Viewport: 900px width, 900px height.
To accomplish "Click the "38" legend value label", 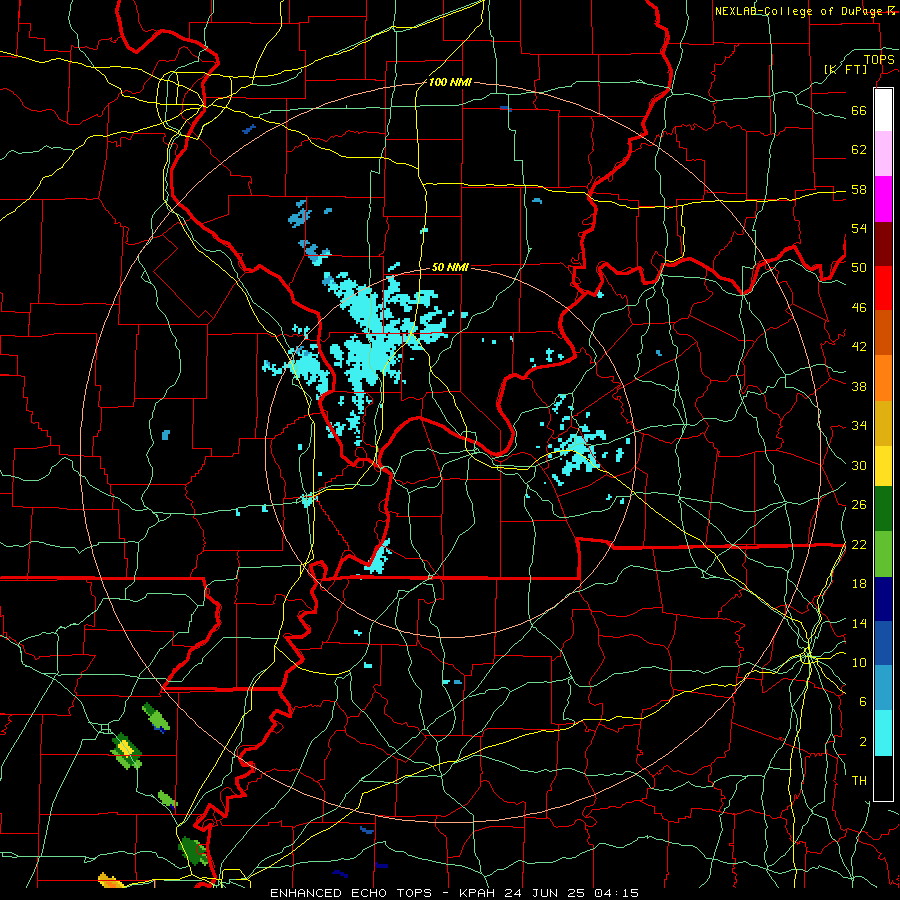I will [859, 386].
